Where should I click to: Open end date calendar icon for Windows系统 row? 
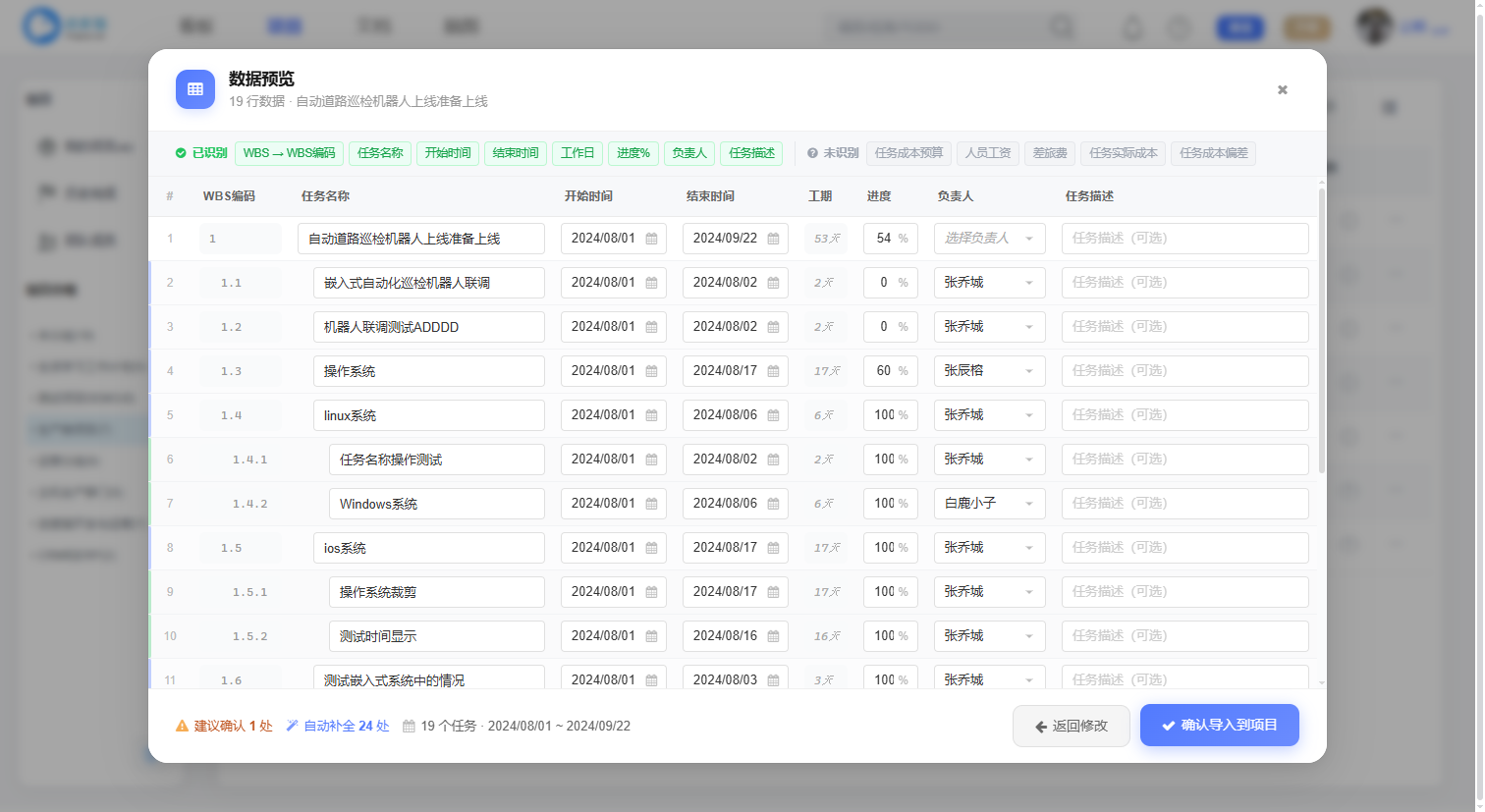pos(773,504)
